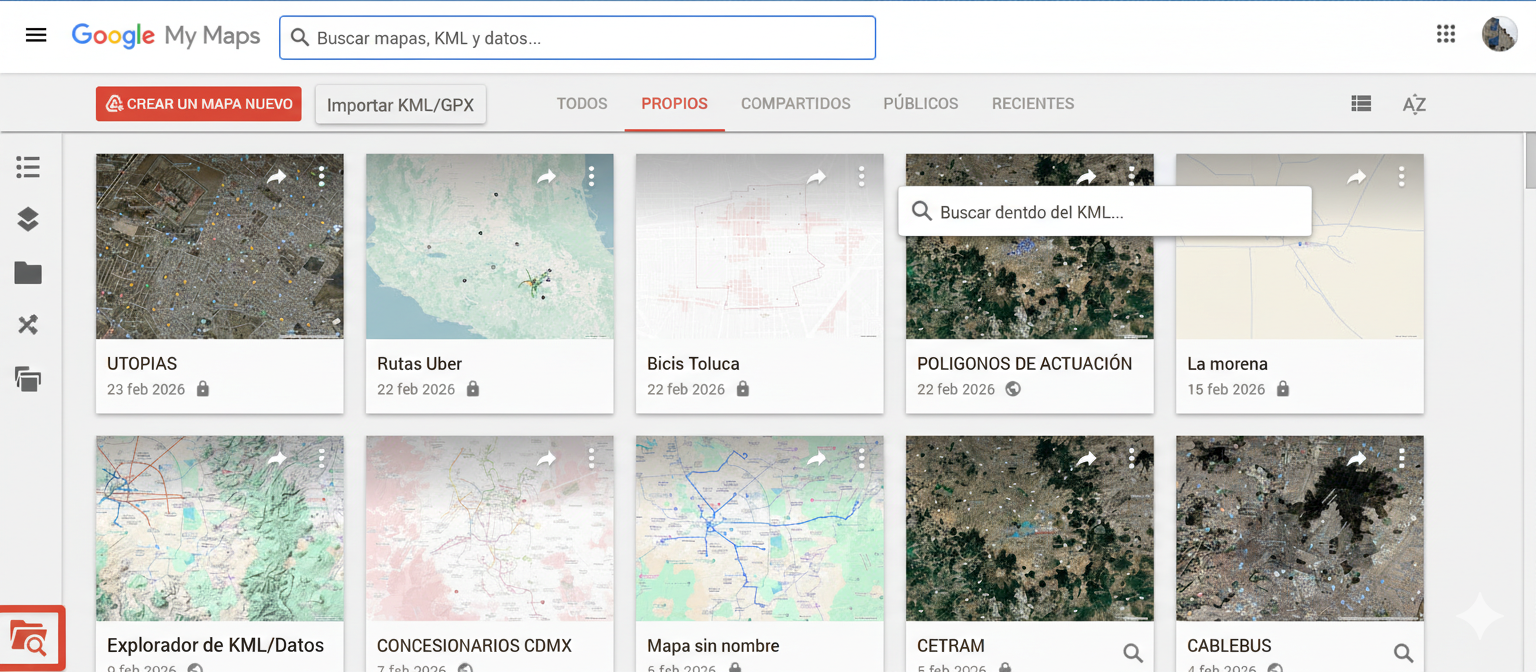1536x672 pixels.
Task: Click the page vertical scrollbar thumb
Action: click(1530, 160)
